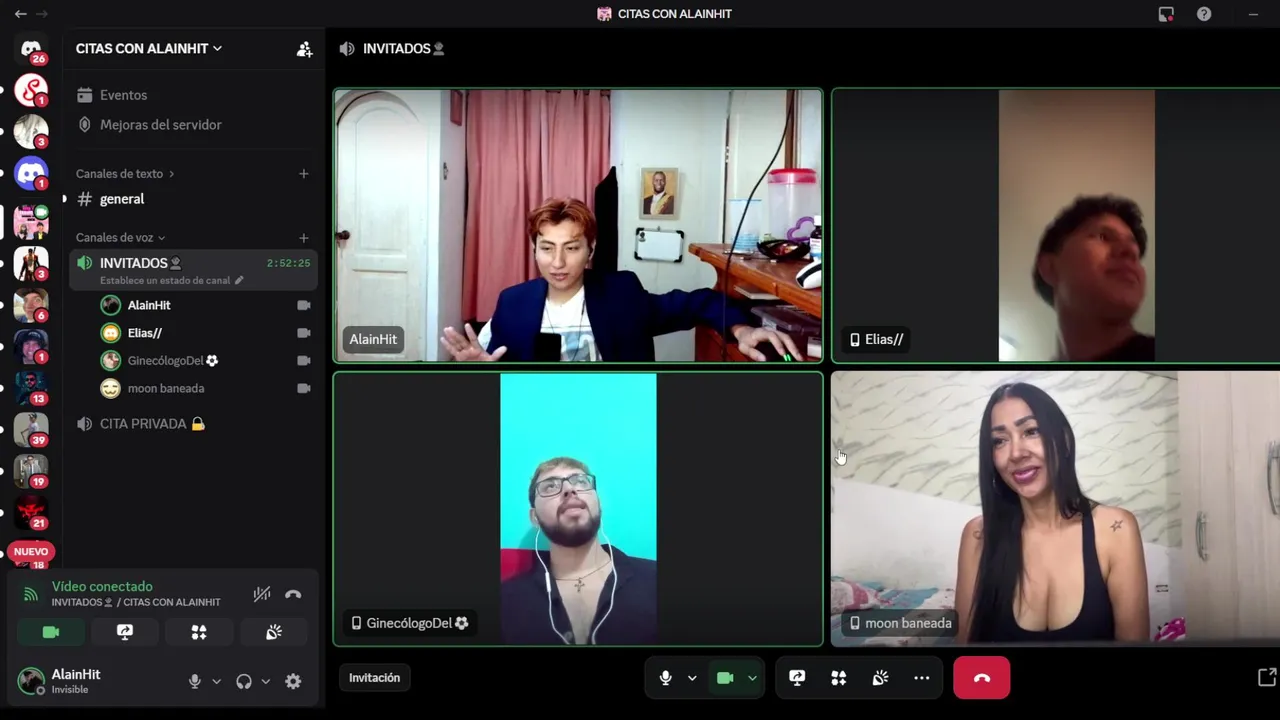This screenshot has width=1280, height=720.
Task: Open Direct Messages home with 26 badge
Action: (x=31, y=48)
